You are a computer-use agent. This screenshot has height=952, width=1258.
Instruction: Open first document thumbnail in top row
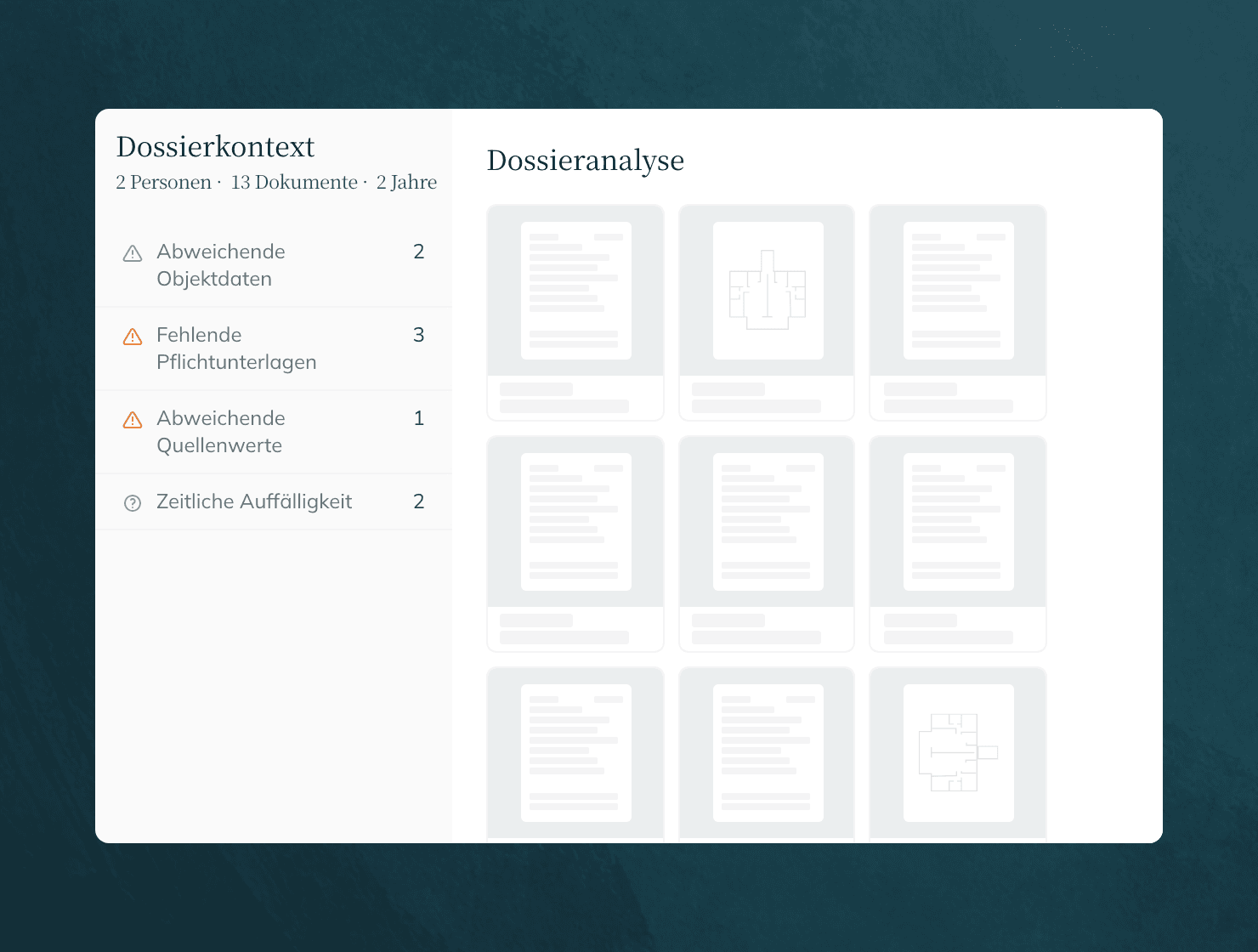[575, 312]
